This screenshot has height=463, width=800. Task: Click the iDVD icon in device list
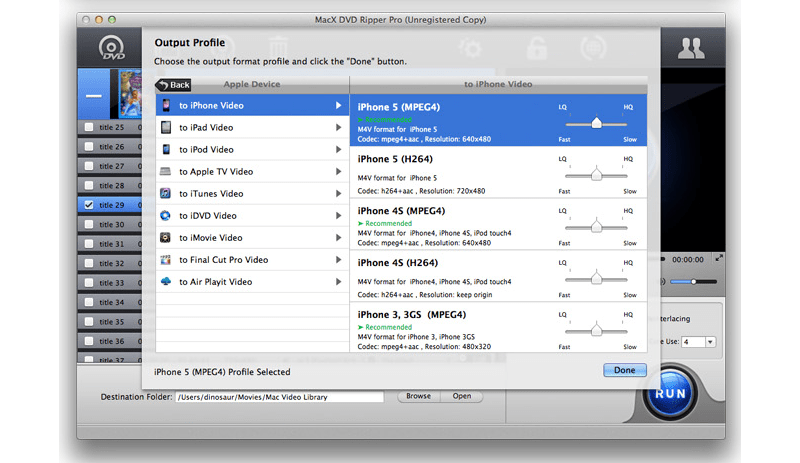tap(165, 215)
